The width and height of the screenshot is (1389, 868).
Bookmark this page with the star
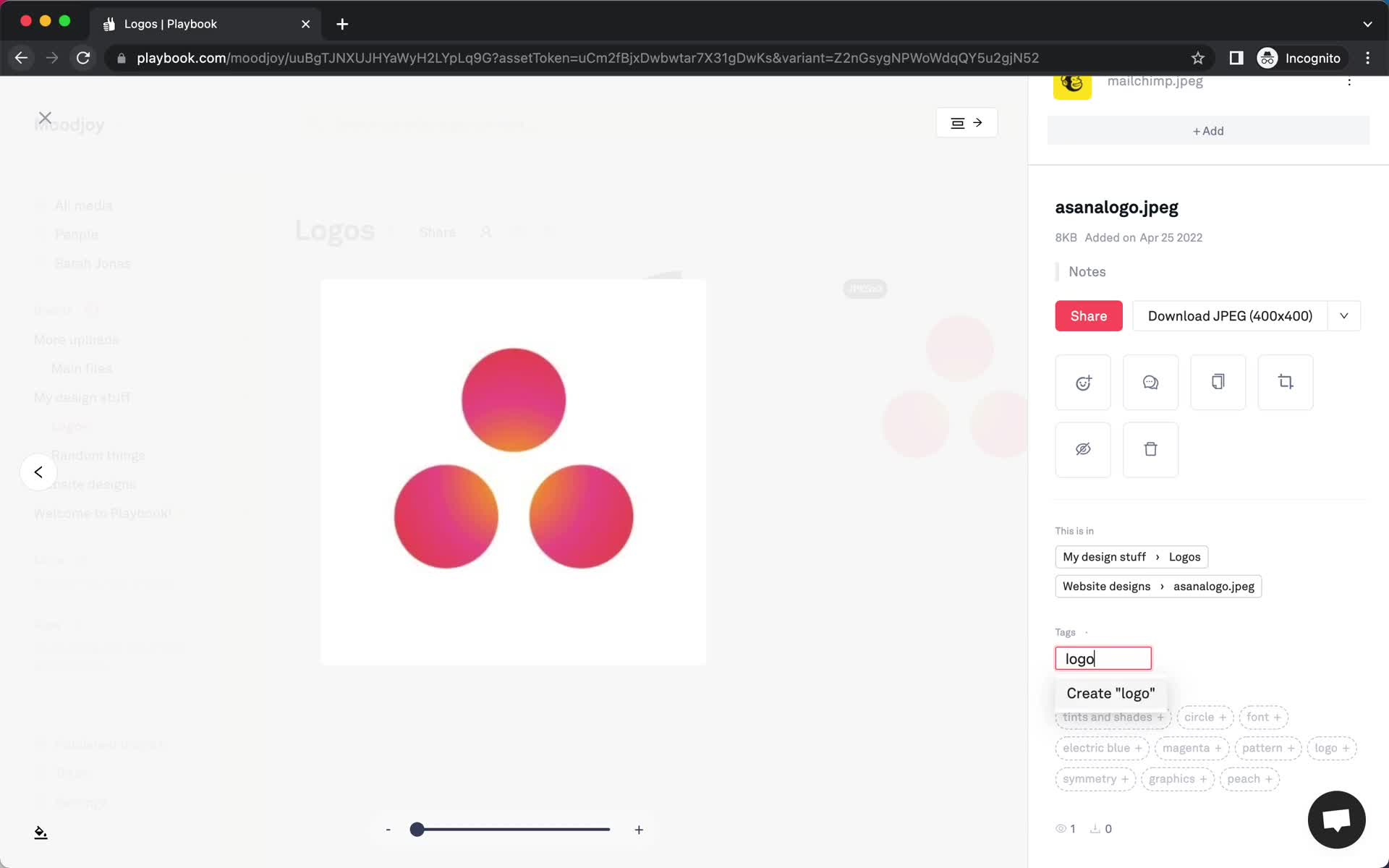(x=1198, y=58)
